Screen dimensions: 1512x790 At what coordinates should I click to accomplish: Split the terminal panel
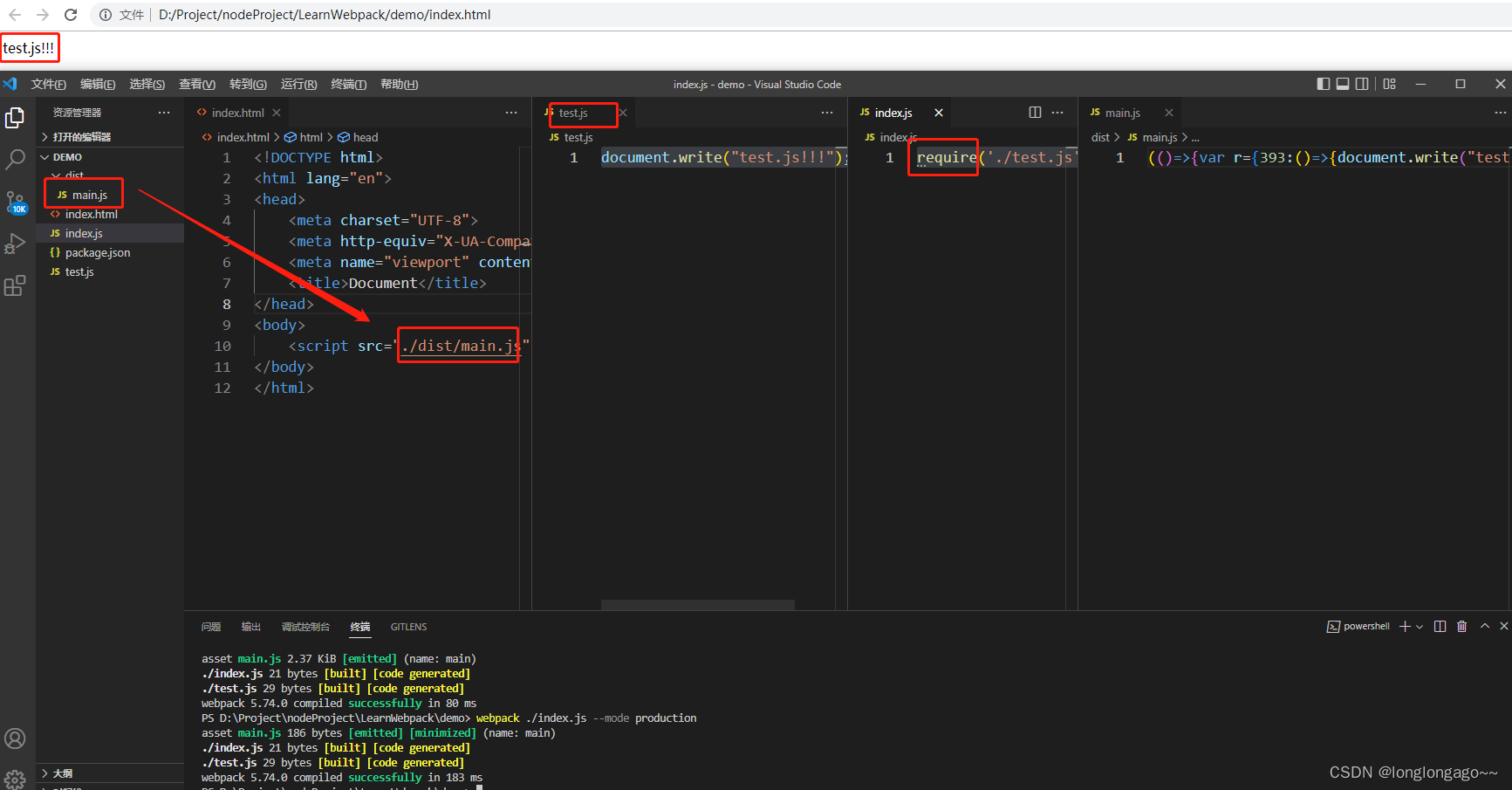[1440, 627]
